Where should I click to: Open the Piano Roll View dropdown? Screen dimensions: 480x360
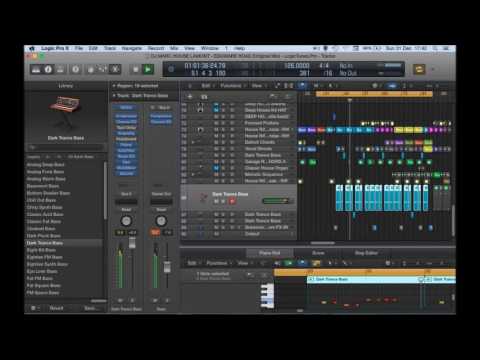244,263
